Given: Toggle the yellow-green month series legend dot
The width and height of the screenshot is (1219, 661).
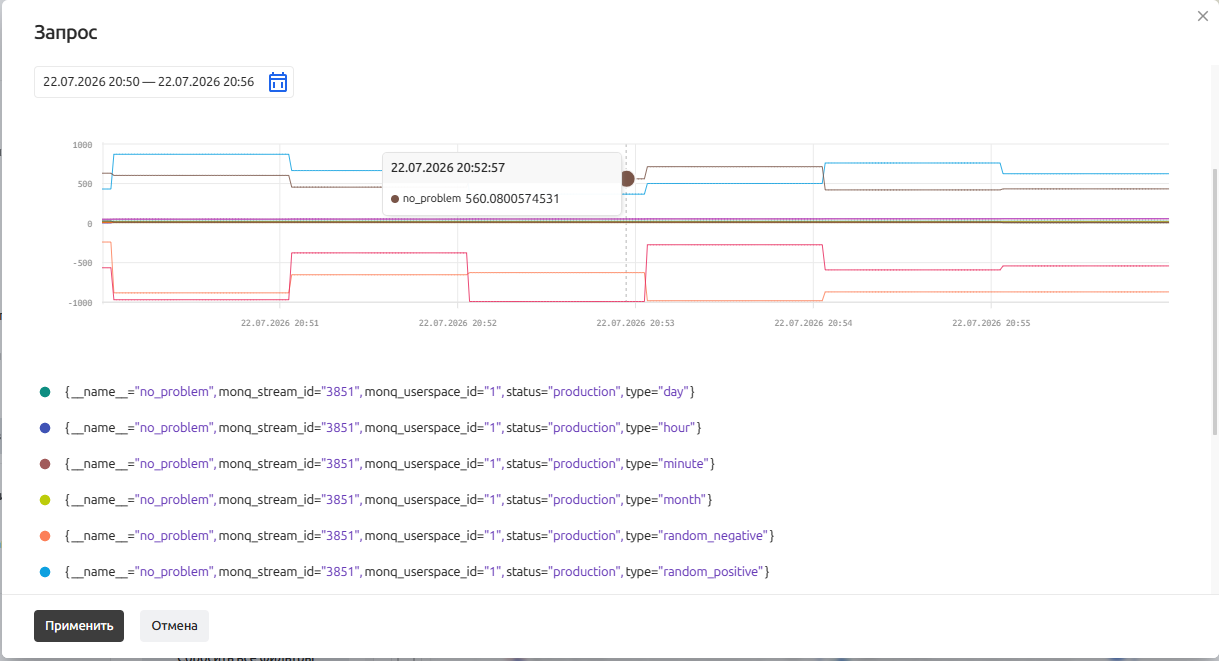Looking at the screenshot, I should (x=44, y=500).
